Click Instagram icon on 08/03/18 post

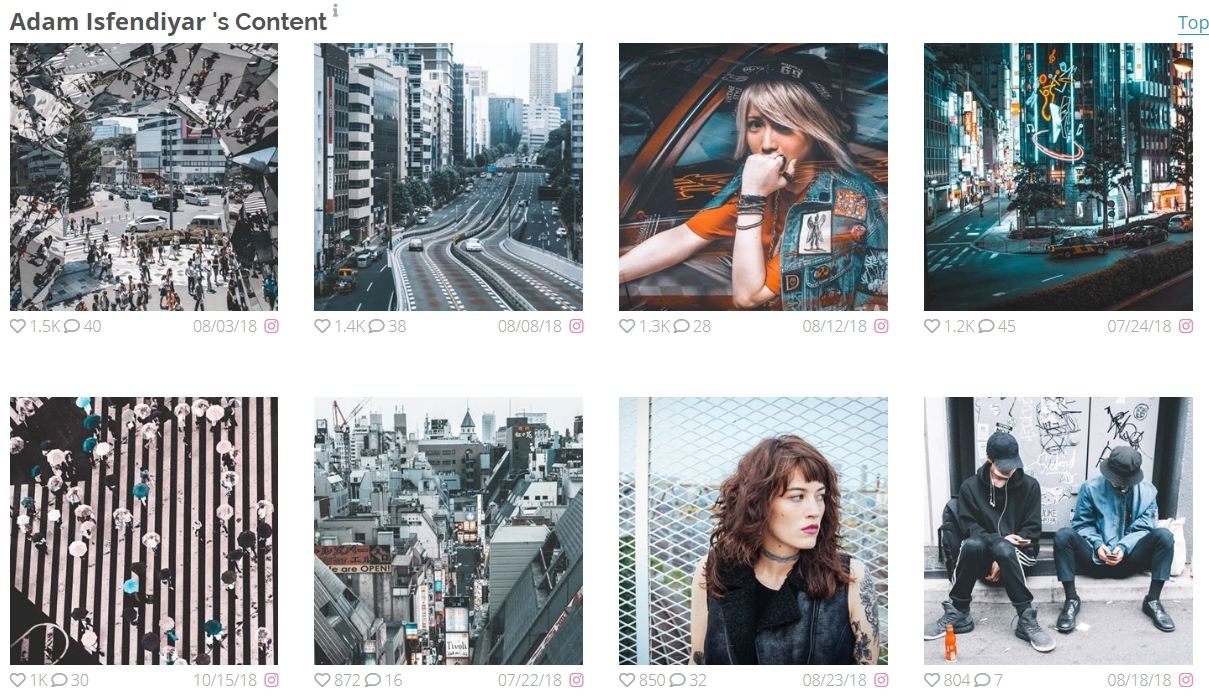point(271,326)
